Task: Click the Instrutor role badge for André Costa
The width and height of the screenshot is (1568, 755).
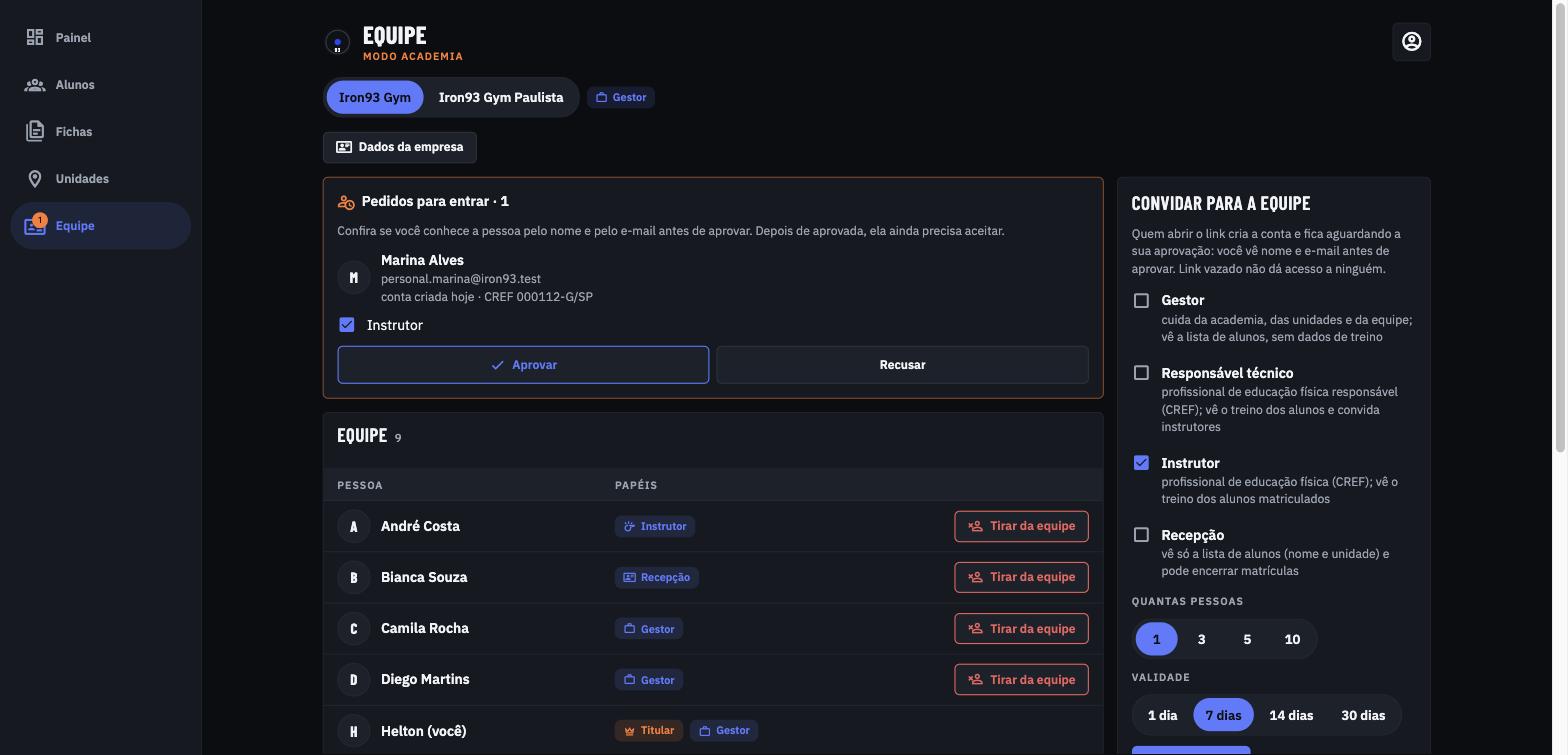Action: [655, 526]
